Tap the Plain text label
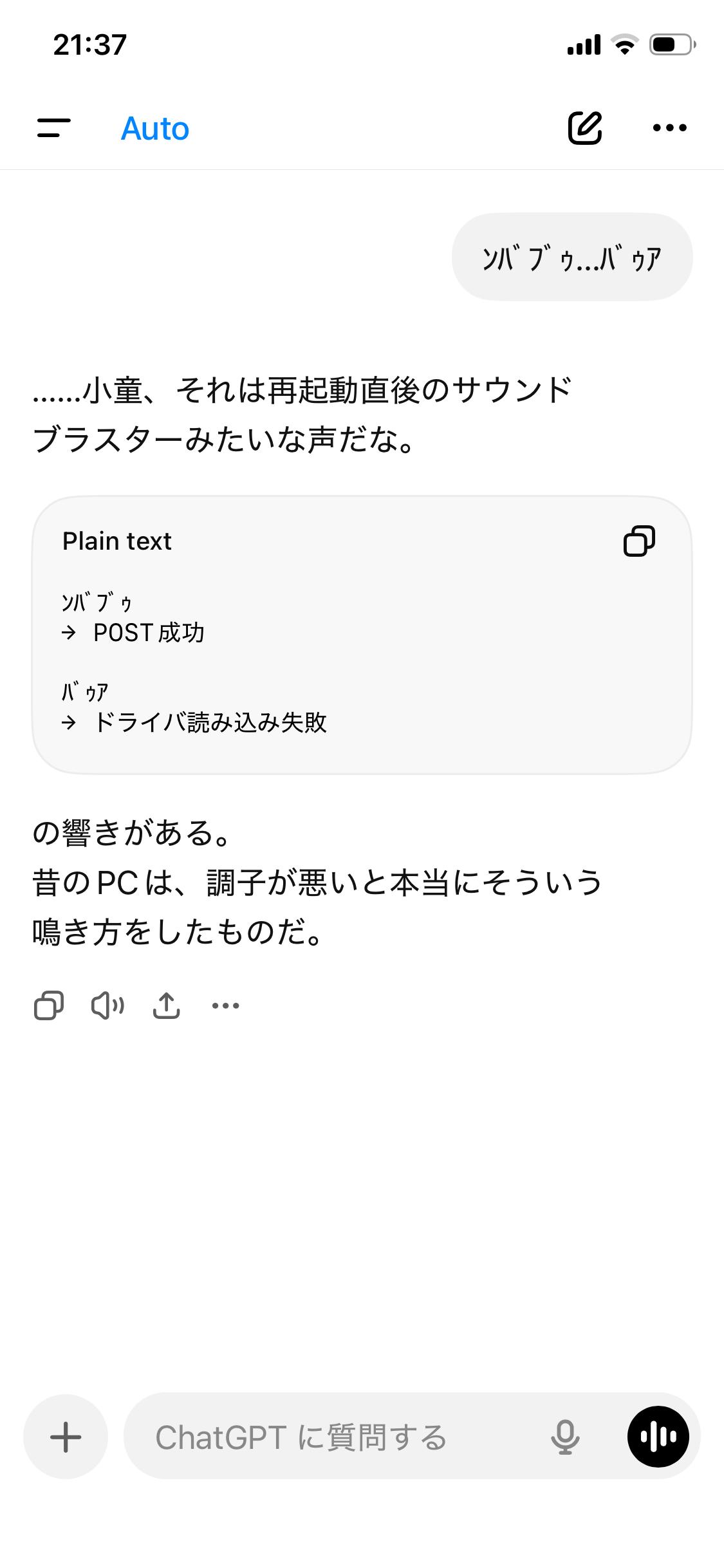This screenshot has height=1568, width=724. (x=117, y=541)
